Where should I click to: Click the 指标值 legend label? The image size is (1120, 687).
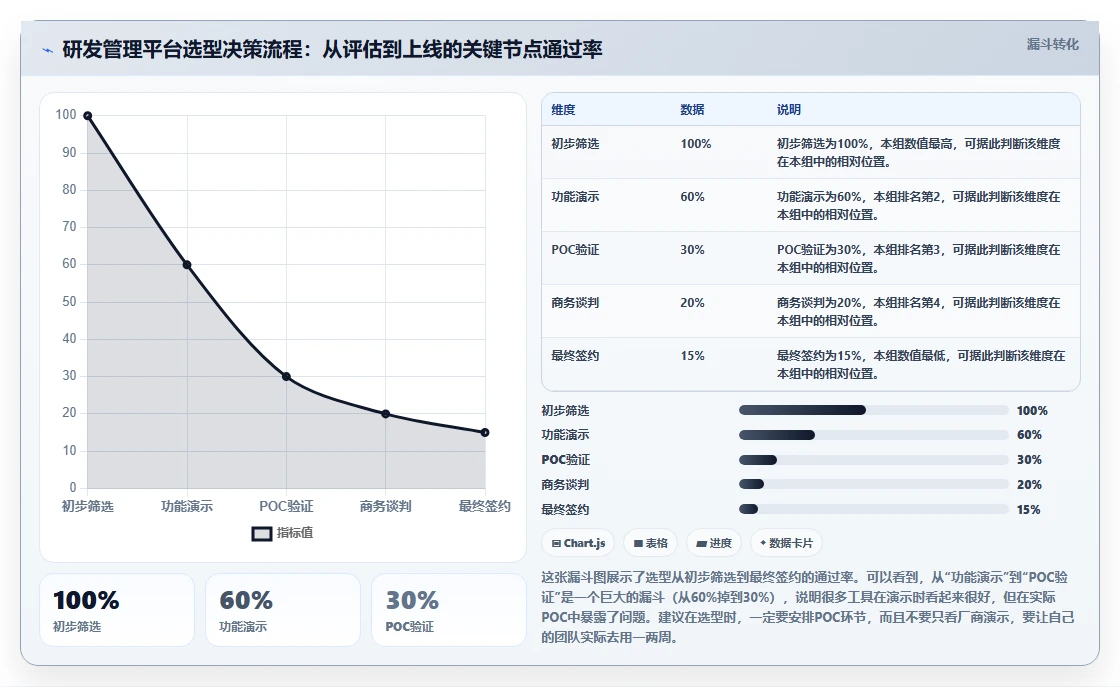tap(295, 533)
